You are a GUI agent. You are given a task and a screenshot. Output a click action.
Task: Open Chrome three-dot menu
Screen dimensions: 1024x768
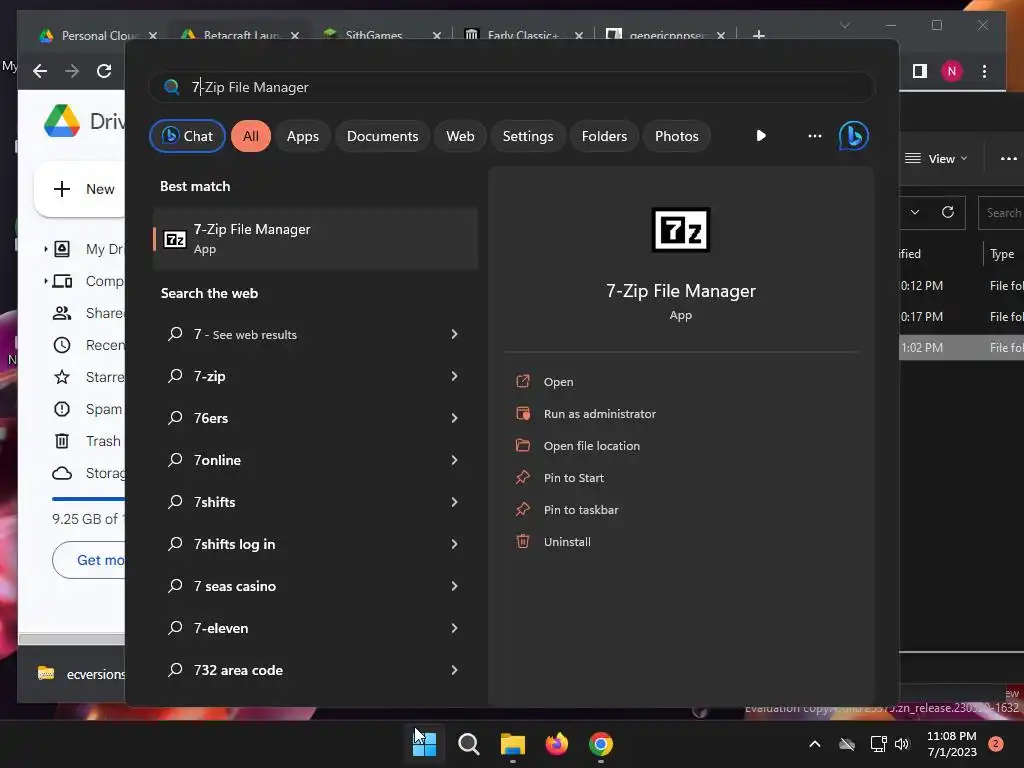click(x=984, y=71)
